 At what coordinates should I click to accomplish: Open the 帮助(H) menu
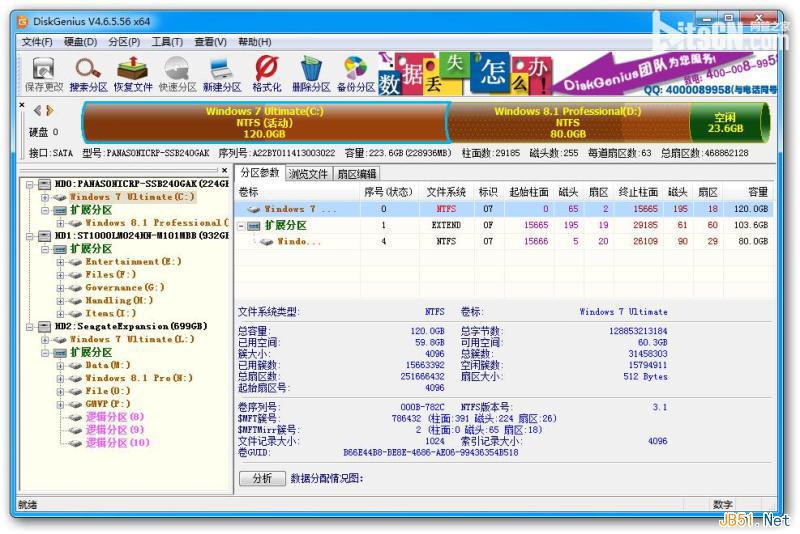[x=255, y=42]
